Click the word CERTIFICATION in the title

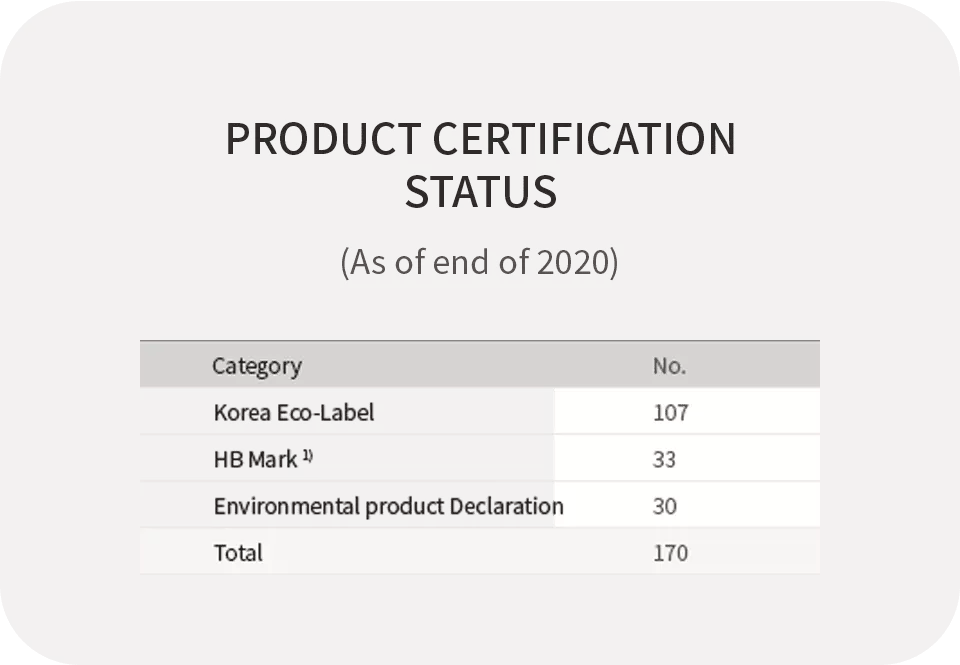585,138
